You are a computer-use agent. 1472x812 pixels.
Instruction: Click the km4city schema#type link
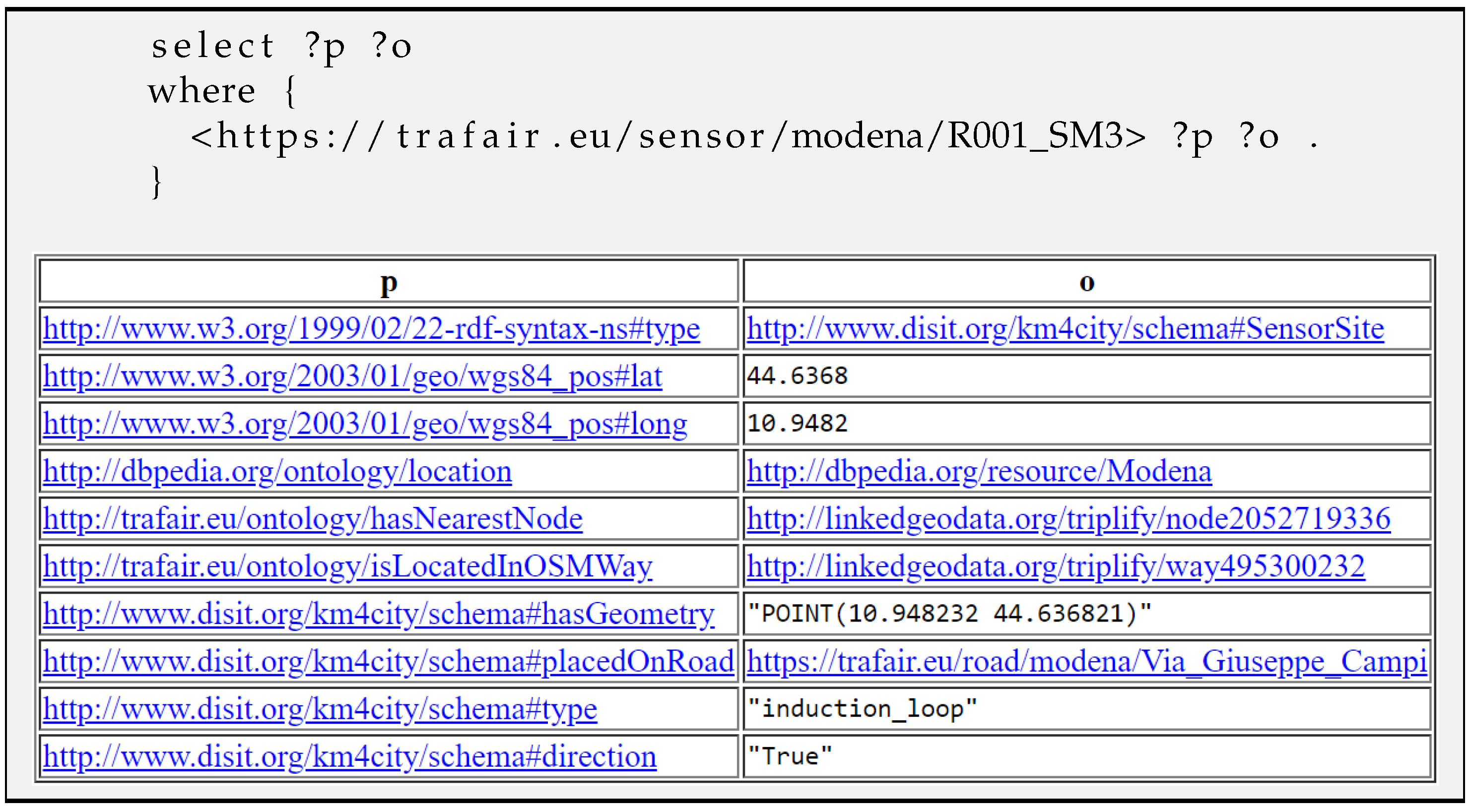coord(320,710)
